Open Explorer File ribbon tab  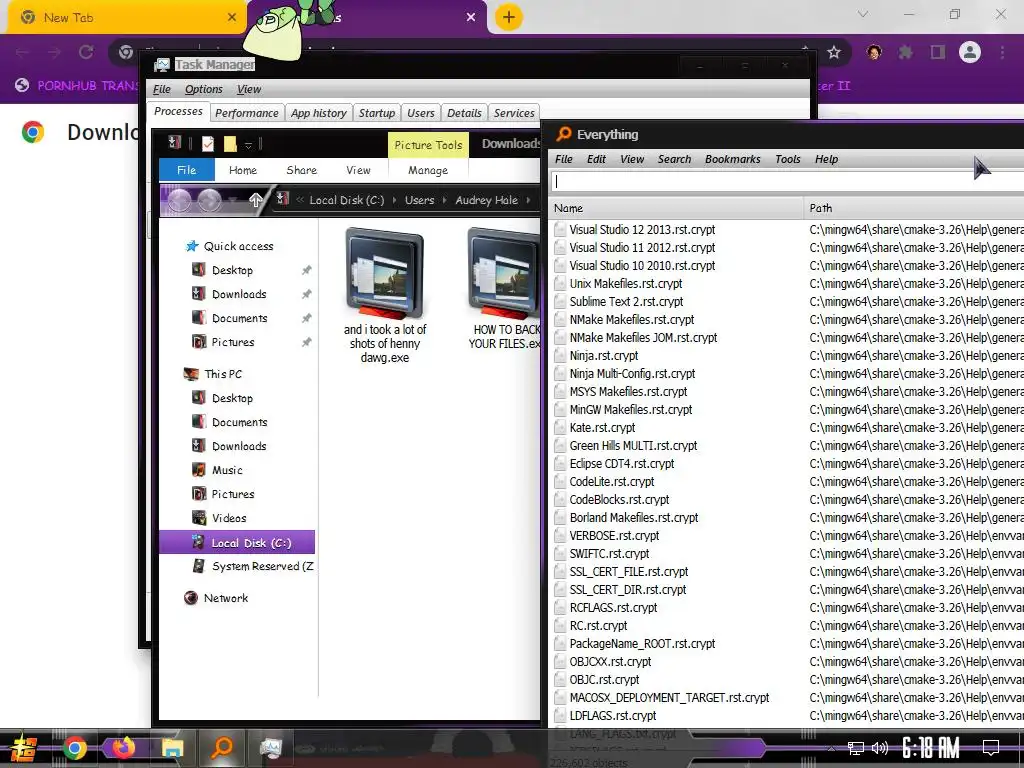[x=187, y=170]
